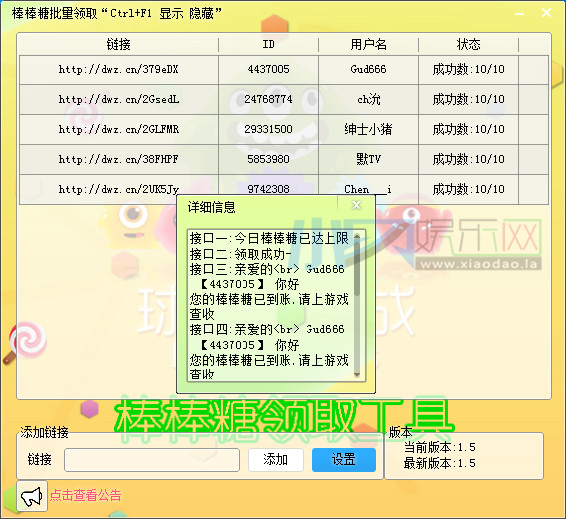Click the 添加 button
The image size is (566, 519).
[276, 460]
